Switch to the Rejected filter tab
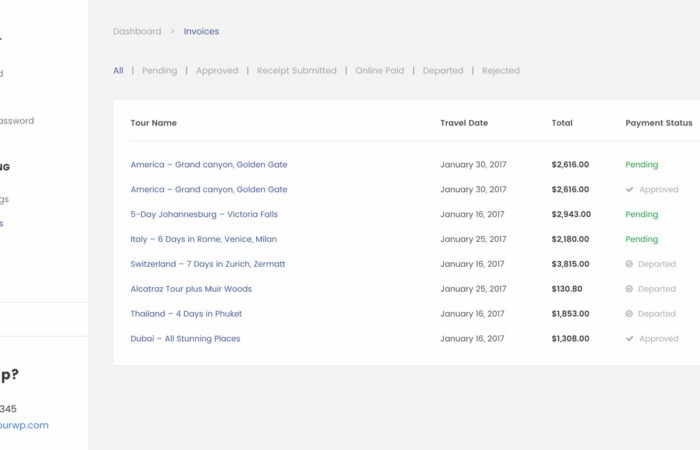700x450 pixels. pyautogui.click(x=501, y=71)
